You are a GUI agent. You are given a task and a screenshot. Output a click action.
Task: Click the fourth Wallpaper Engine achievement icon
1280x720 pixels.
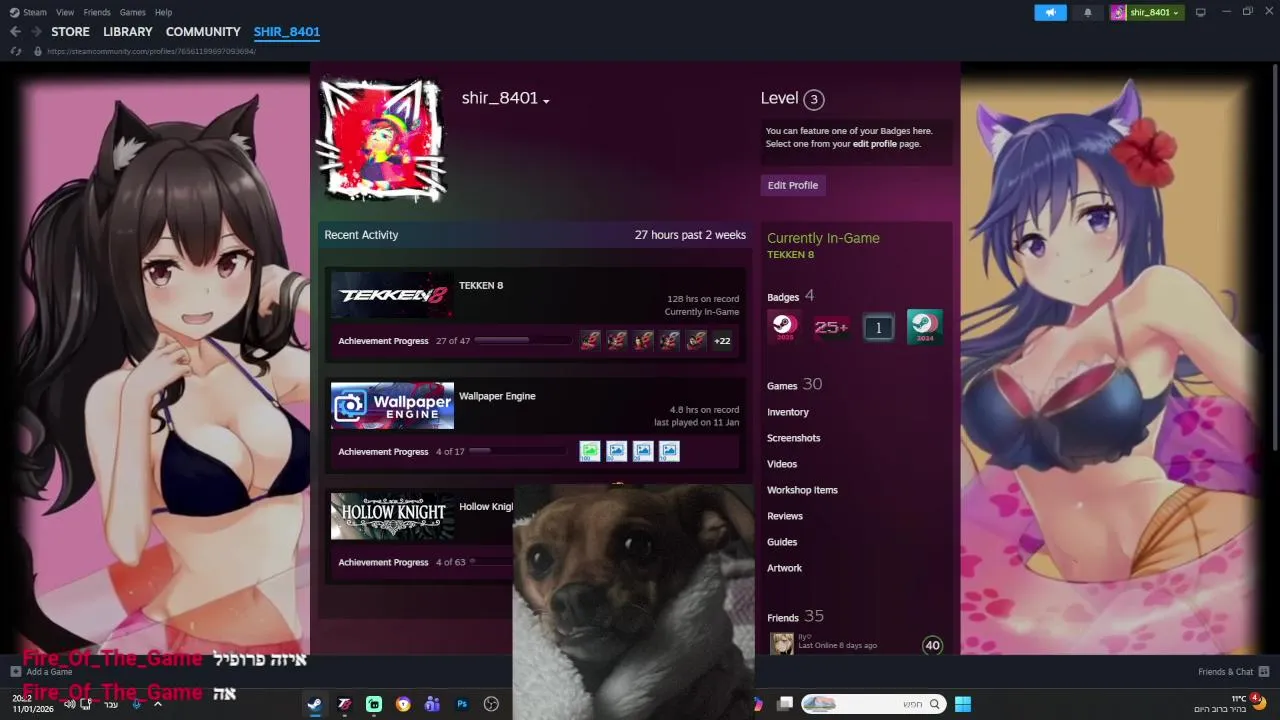pos(669,451)
